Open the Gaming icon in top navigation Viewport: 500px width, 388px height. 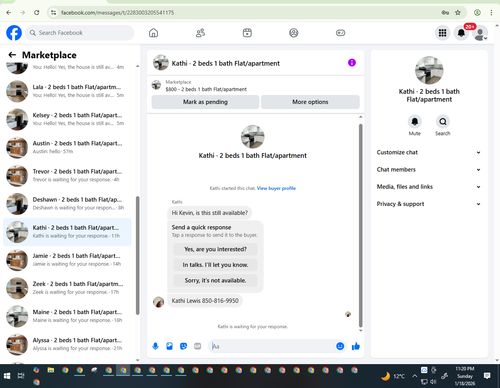pyautogui.click(x=340, y=33)
